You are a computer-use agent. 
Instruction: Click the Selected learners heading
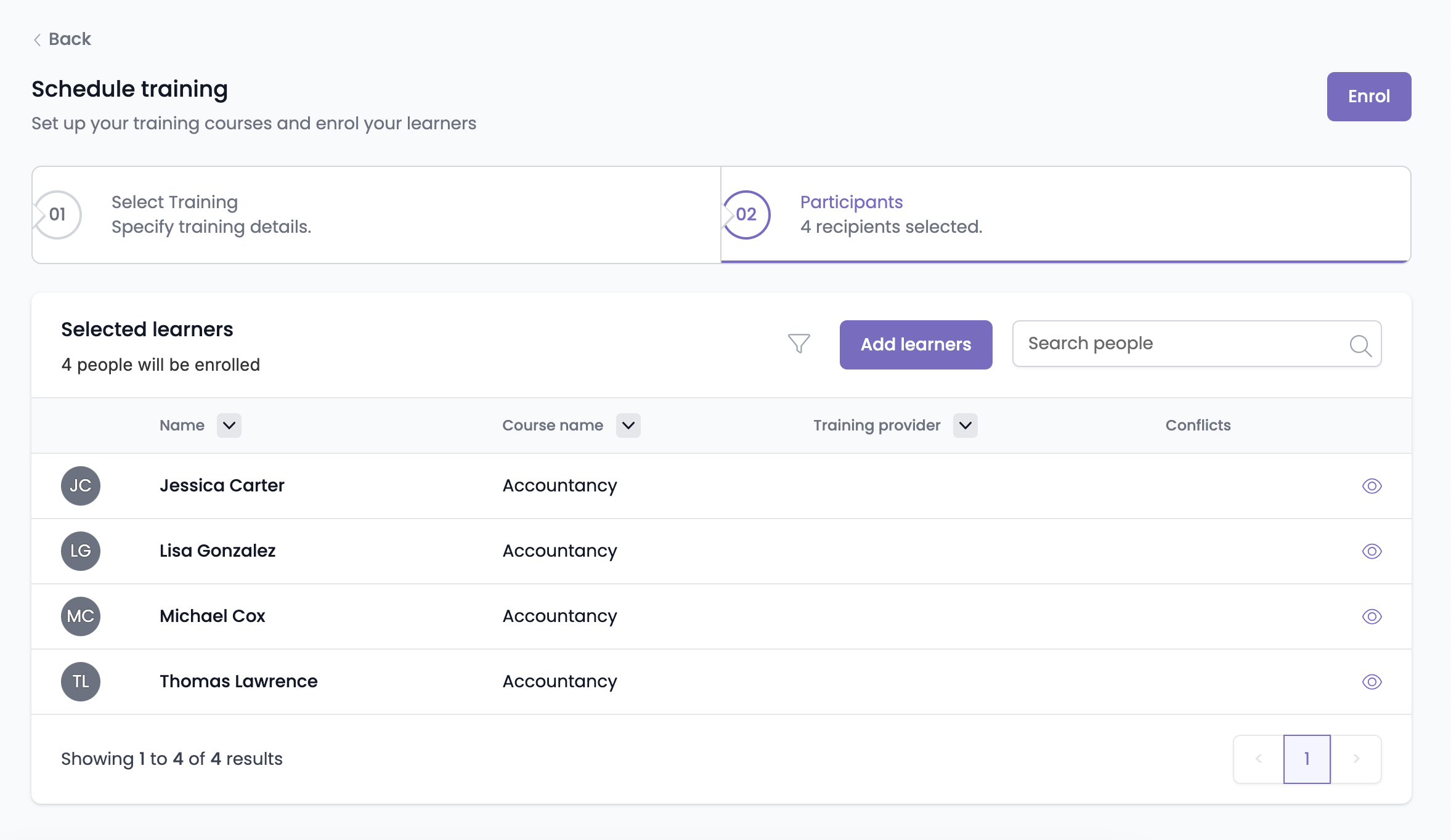(147, 329)
